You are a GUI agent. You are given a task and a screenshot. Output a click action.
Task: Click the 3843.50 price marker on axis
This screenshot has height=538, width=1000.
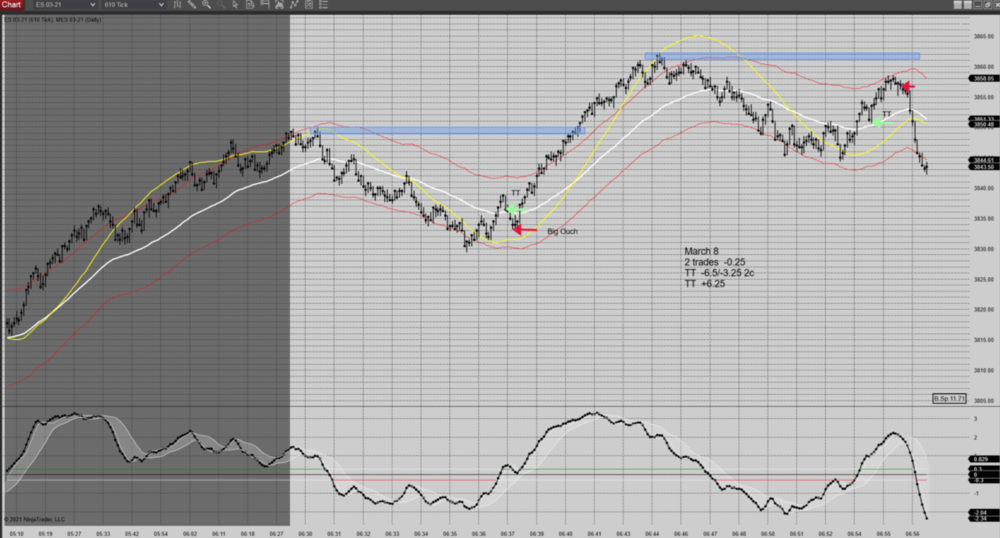click(953, 167)
